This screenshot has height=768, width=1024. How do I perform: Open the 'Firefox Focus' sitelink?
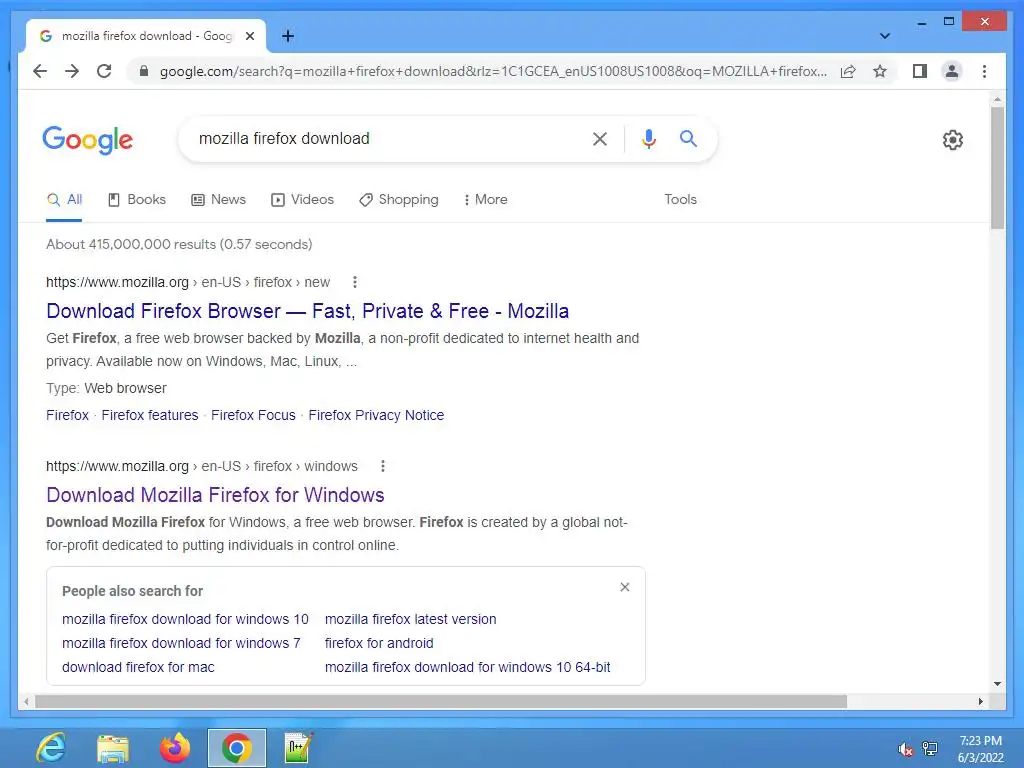click(253, 415)
